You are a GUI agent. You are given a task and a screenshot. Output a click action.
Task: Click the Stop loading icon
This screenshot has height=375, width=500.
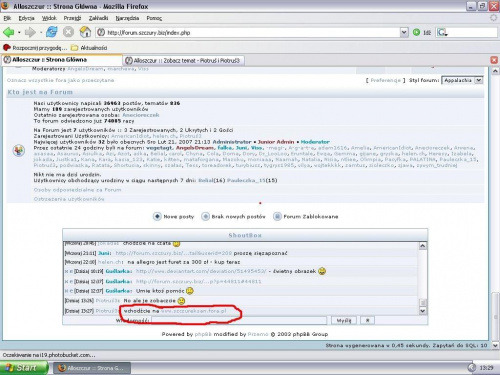[68, 32]
